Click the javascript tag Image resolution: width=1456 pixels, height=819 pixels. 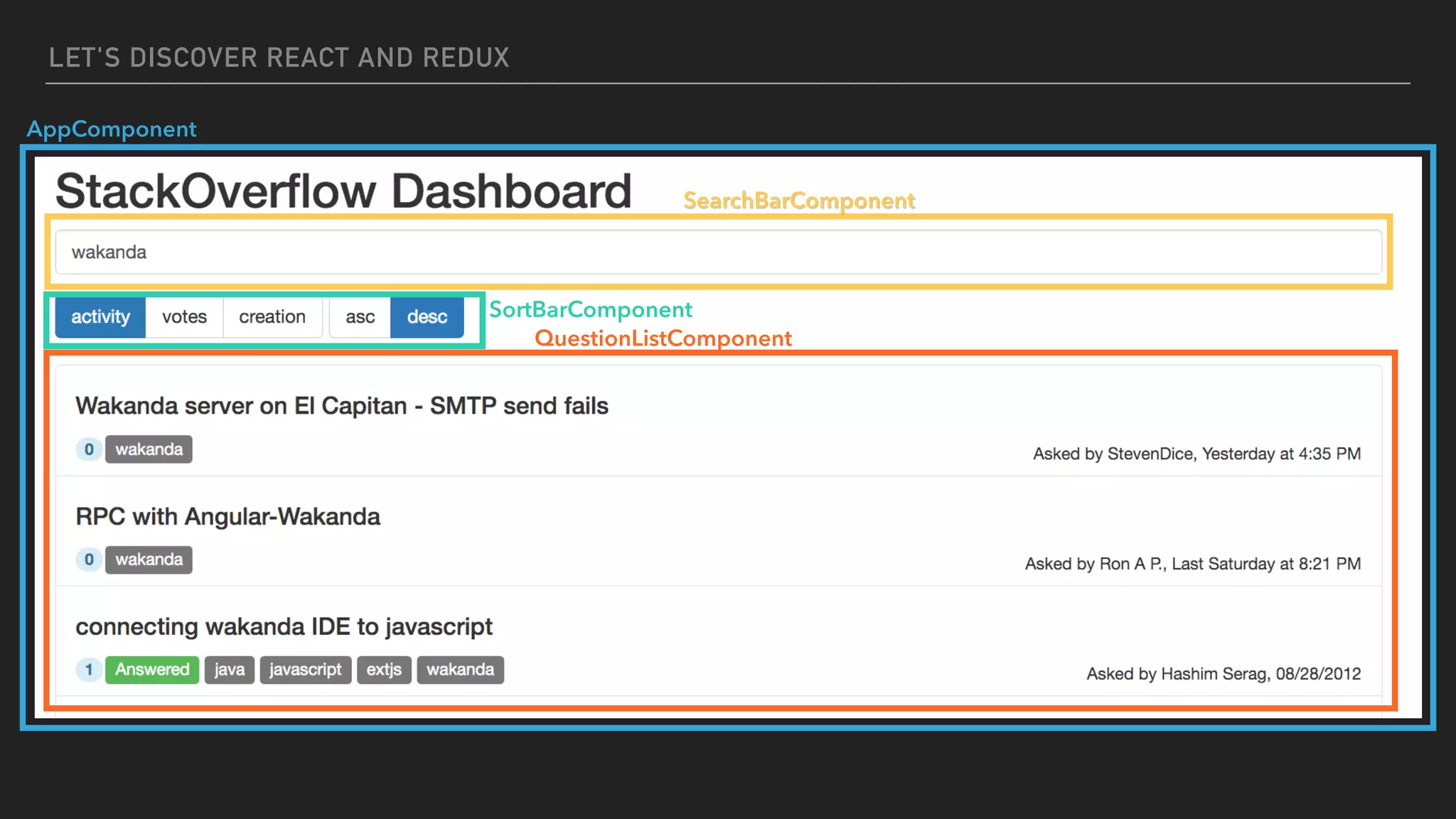pos(306,670)
